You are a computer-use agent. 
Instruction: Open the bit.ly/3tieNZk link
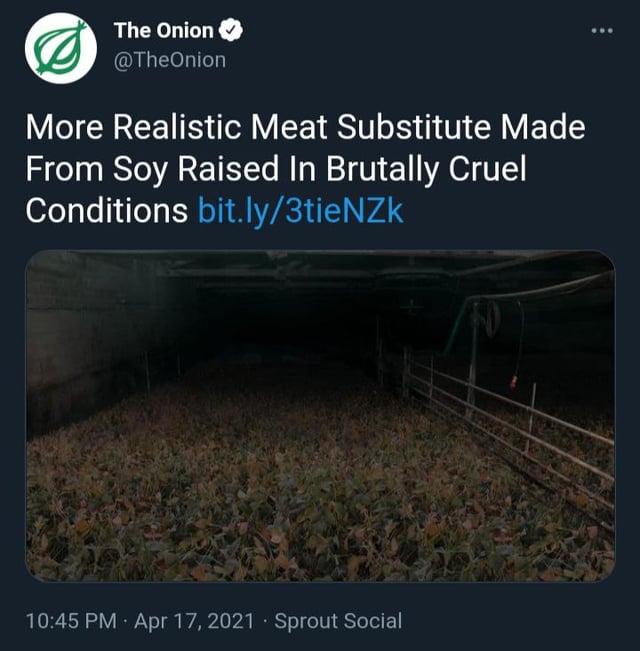[301, 211]
